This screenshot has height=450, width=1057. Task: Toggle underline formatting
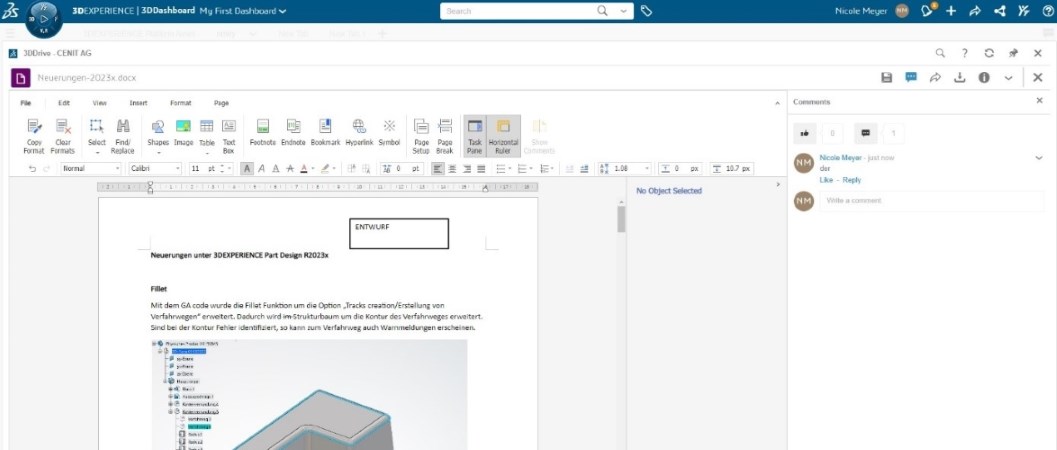coord(276,168)
